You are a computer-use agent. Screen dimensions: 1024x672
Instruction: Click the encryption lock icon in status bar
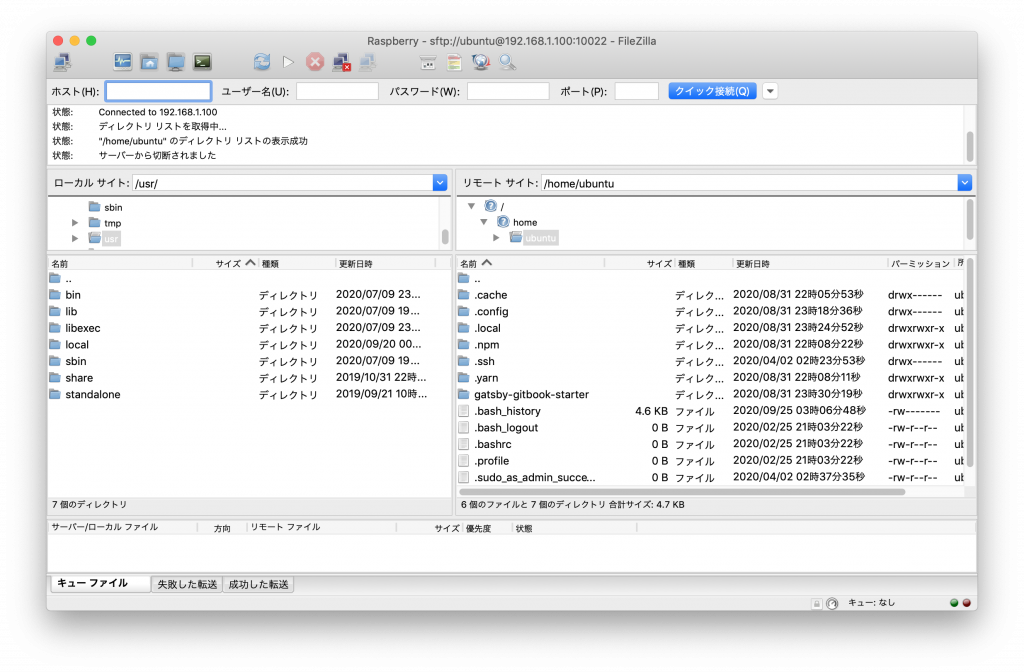pos(816,603)
